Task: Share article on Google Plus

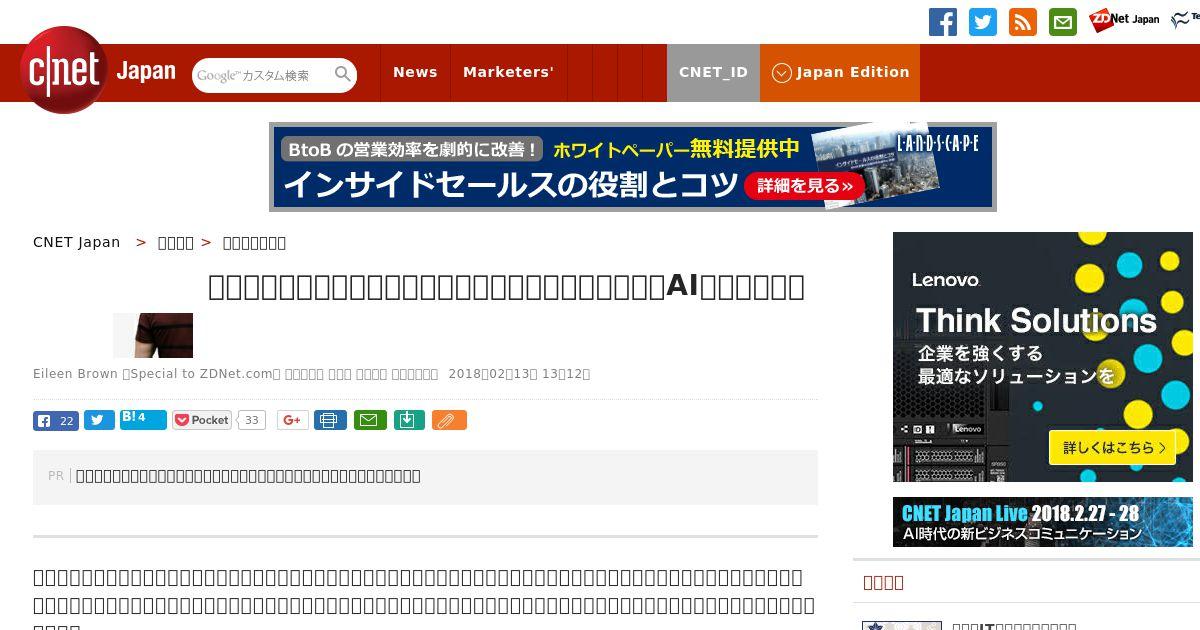Action: (293, 420)
